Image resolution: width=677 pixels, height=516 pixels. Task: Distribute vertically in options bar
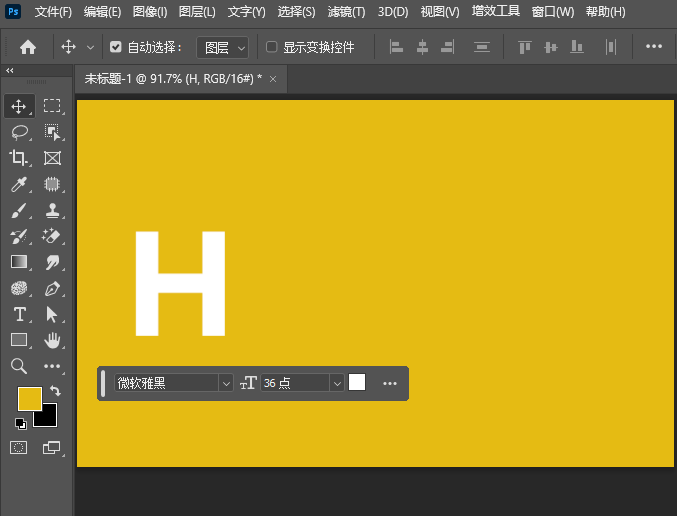481,47
